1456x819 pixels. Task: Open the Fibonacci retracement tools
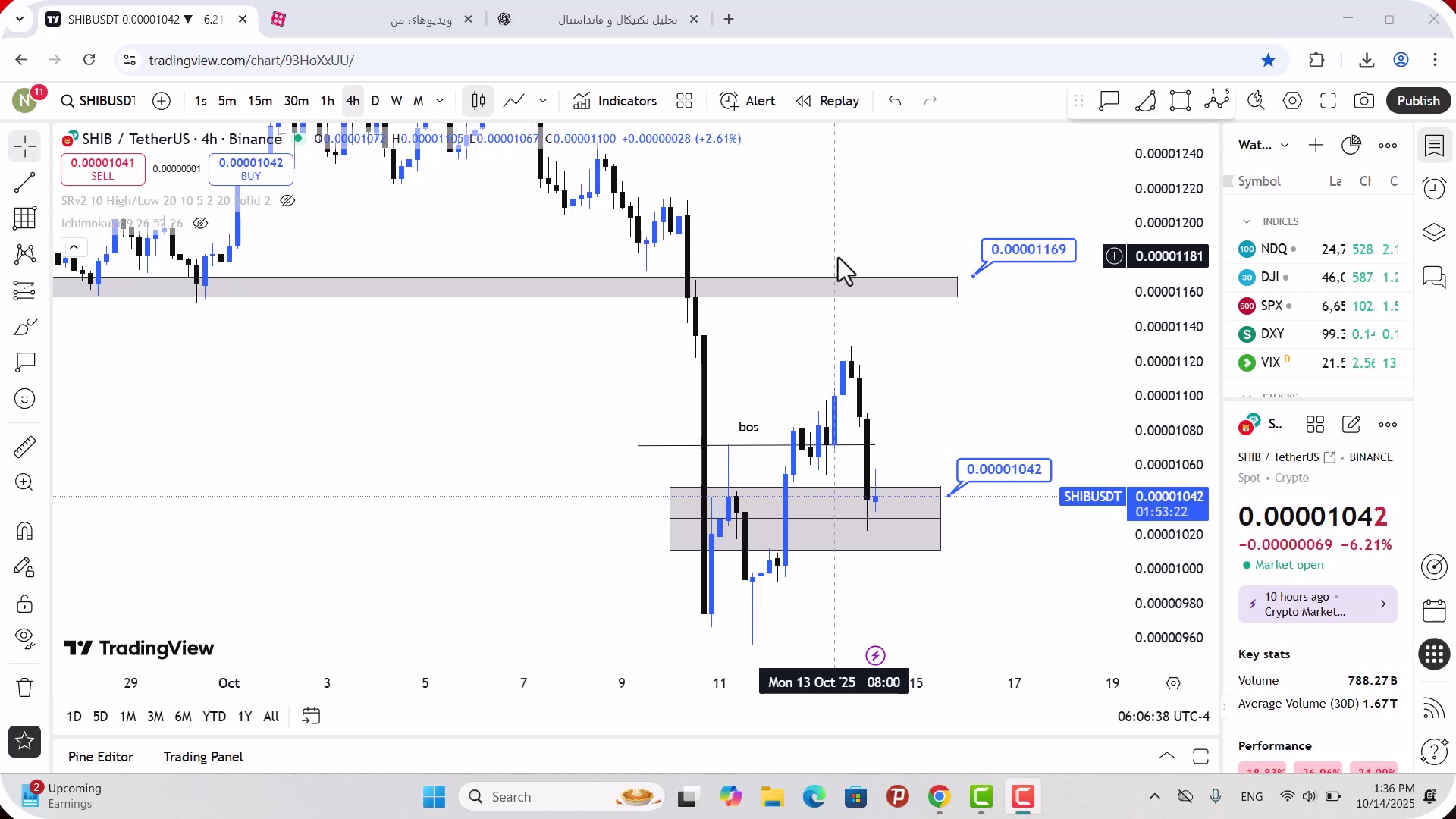click(x=25, y=218)
